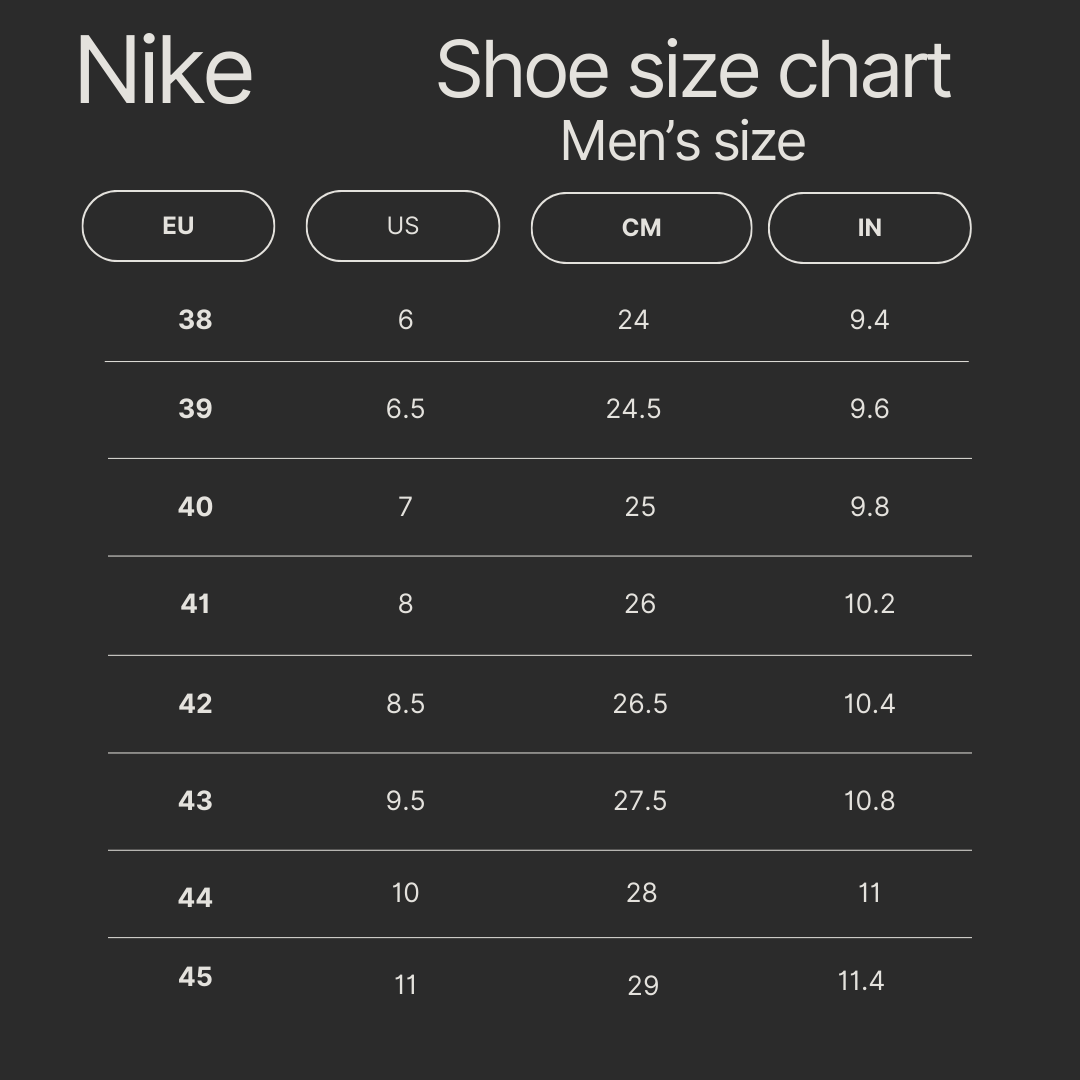Select the 10.2 inches cell
This screenshot has height=1080, width=1080.
click(869, 604)
